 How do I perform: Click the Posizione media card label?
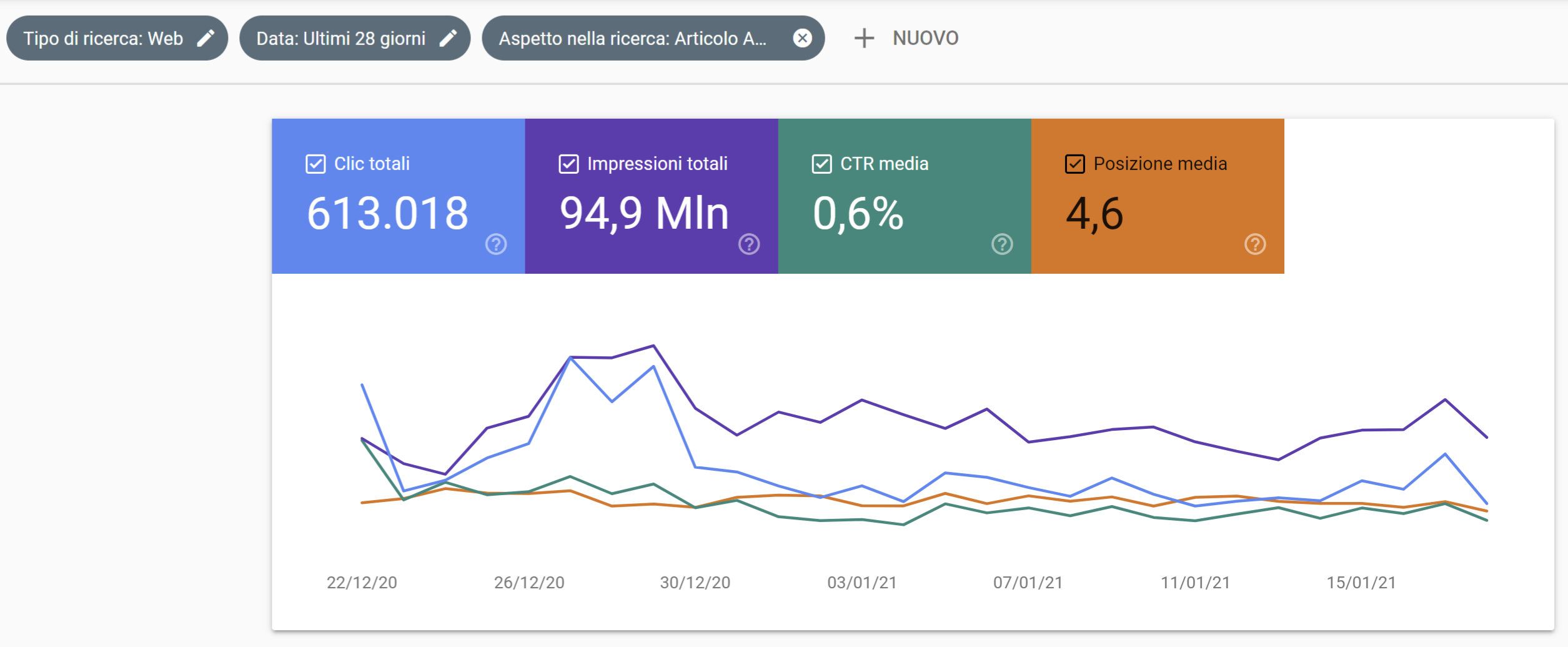pyautogui.click(x=1160, y=164)
